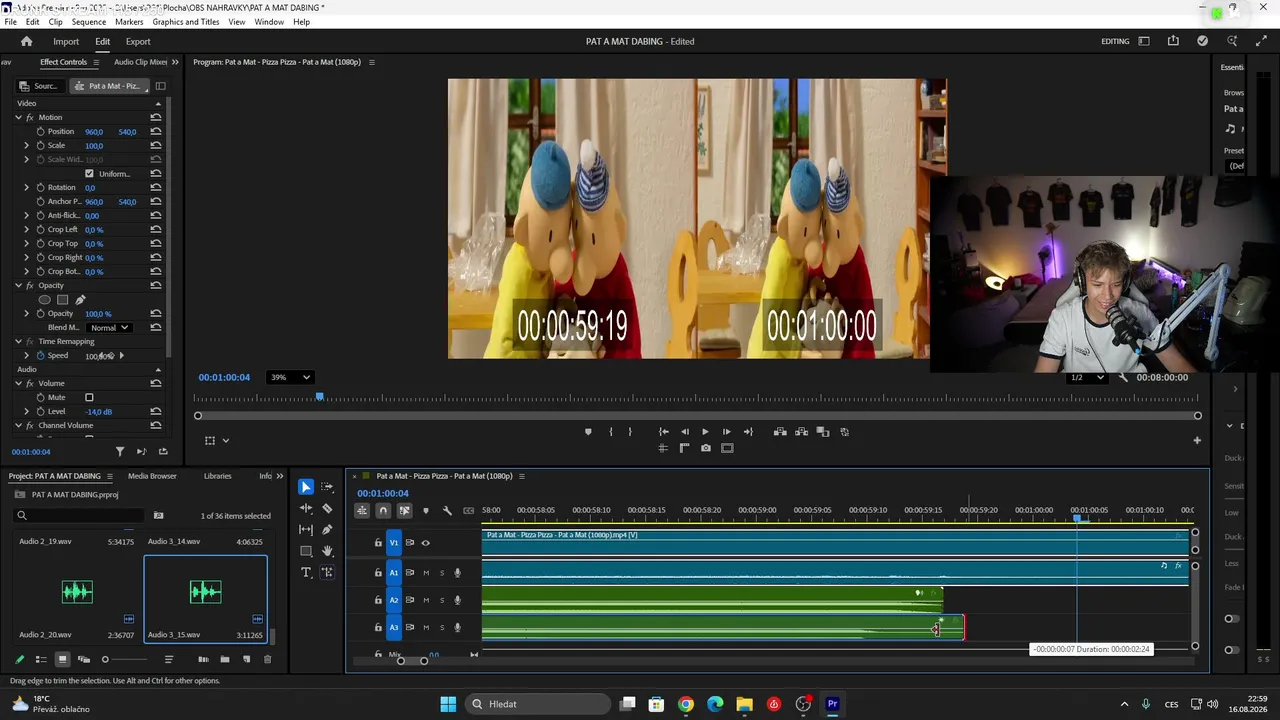Switch to Export workspace

(x=138, y=41)
